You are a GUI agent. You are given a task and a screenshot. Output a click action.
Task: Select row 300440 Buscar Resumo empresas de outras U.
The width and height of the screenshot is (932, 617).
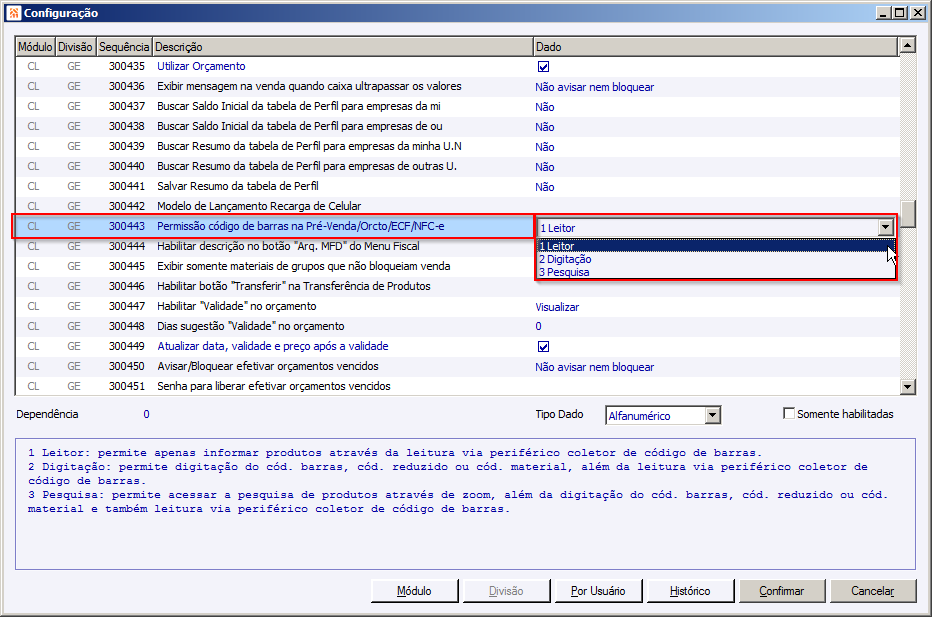[x=456, y=166]
